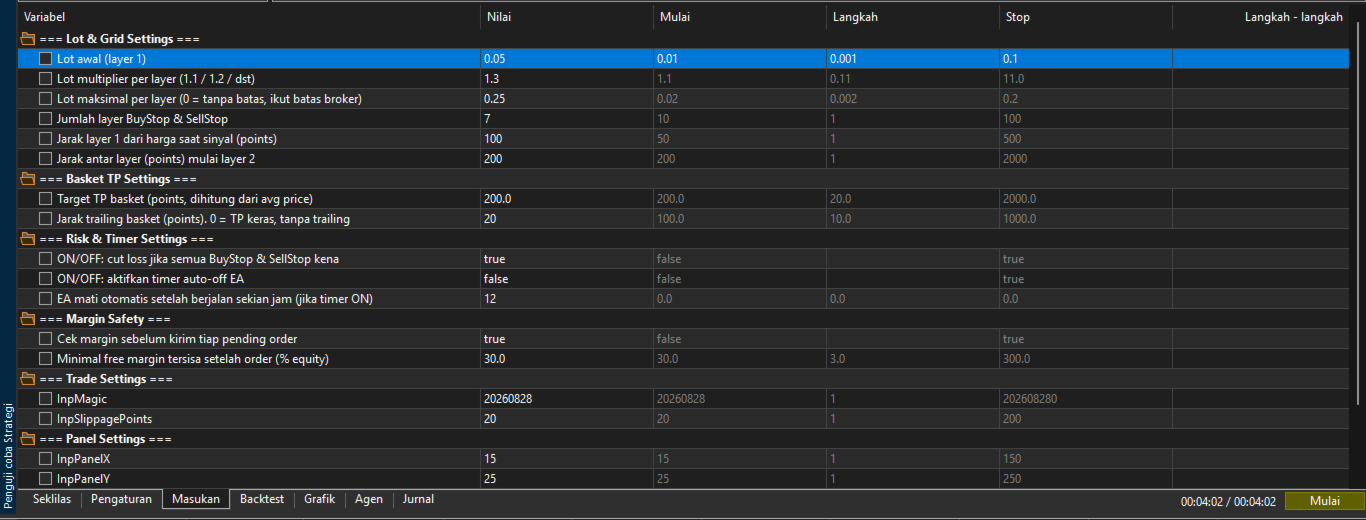Enable the Minimal free margin tersisa checkbox
The width and height of the screenshot is (1366, 520).
pyautogui.click(x=46, y=359)
